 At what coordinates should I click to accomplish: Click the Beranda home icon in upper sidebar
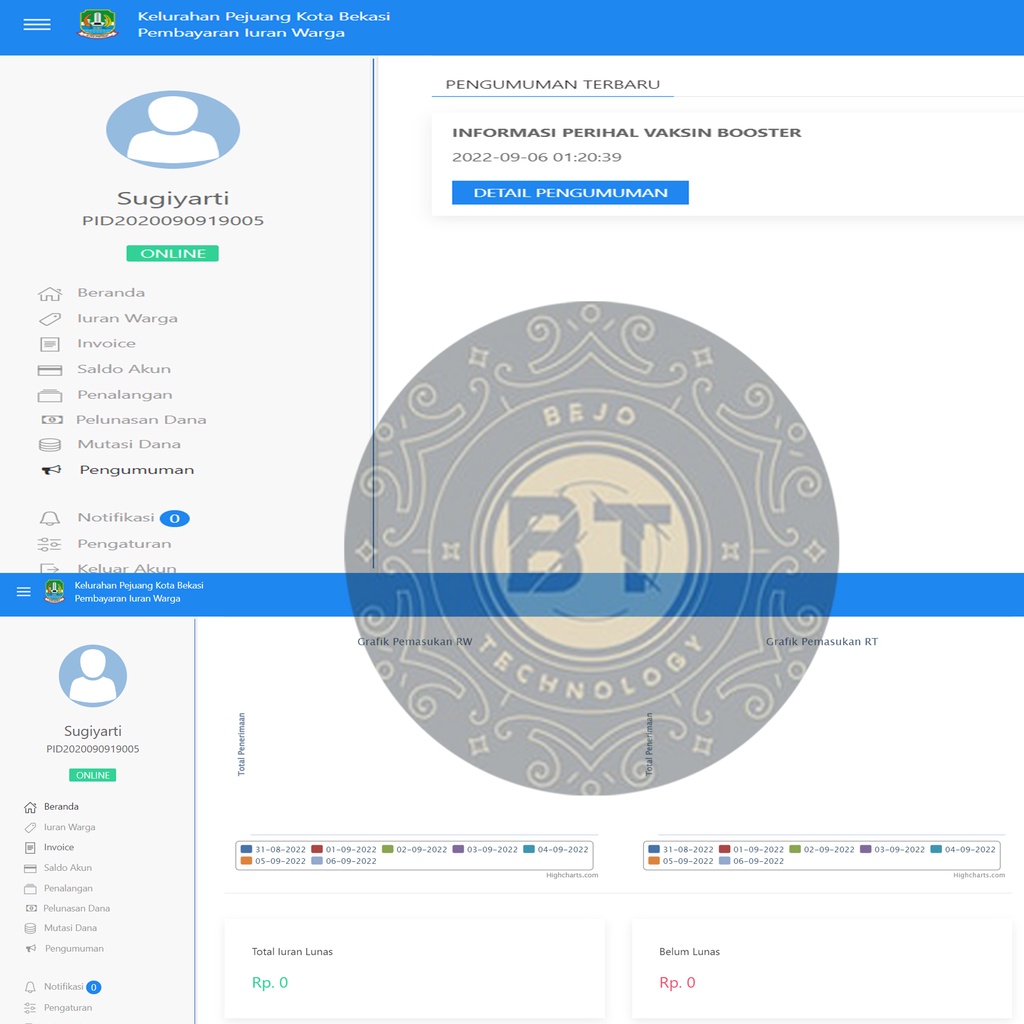(x=50, y=294)
